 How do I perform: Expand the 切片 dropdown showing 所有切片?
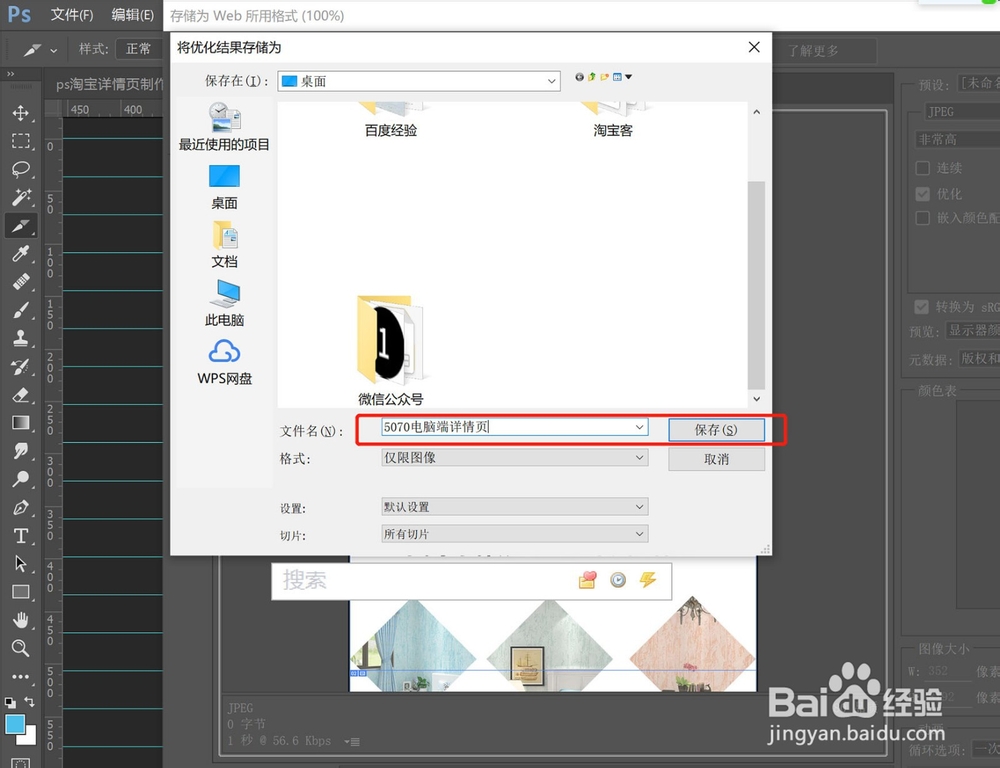pyautogui.click(x=641, y=533)
